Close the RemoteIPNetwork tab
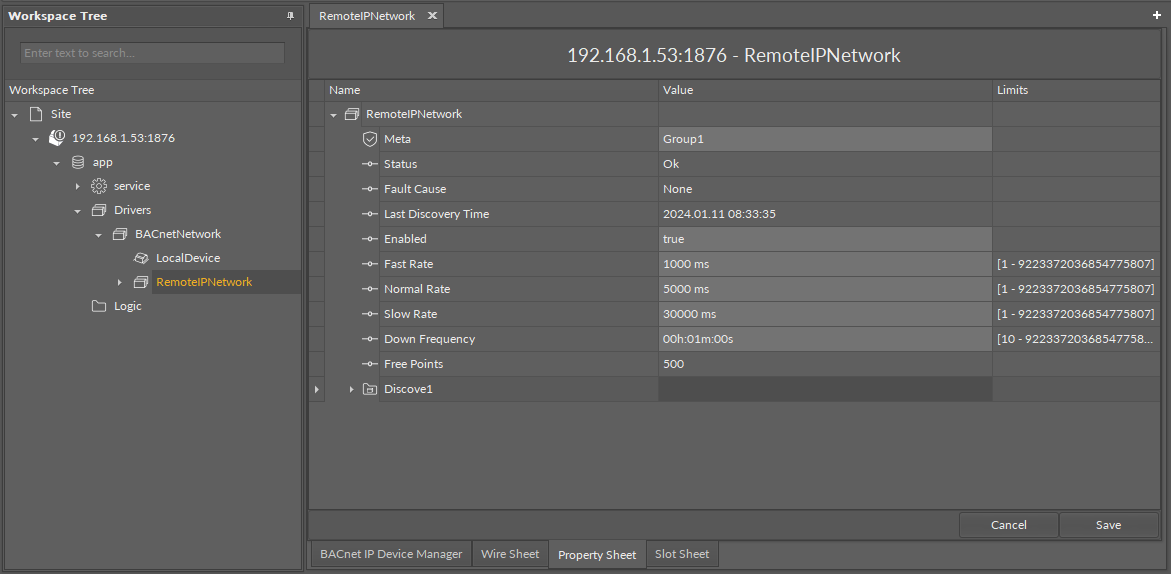 [432, 16]
